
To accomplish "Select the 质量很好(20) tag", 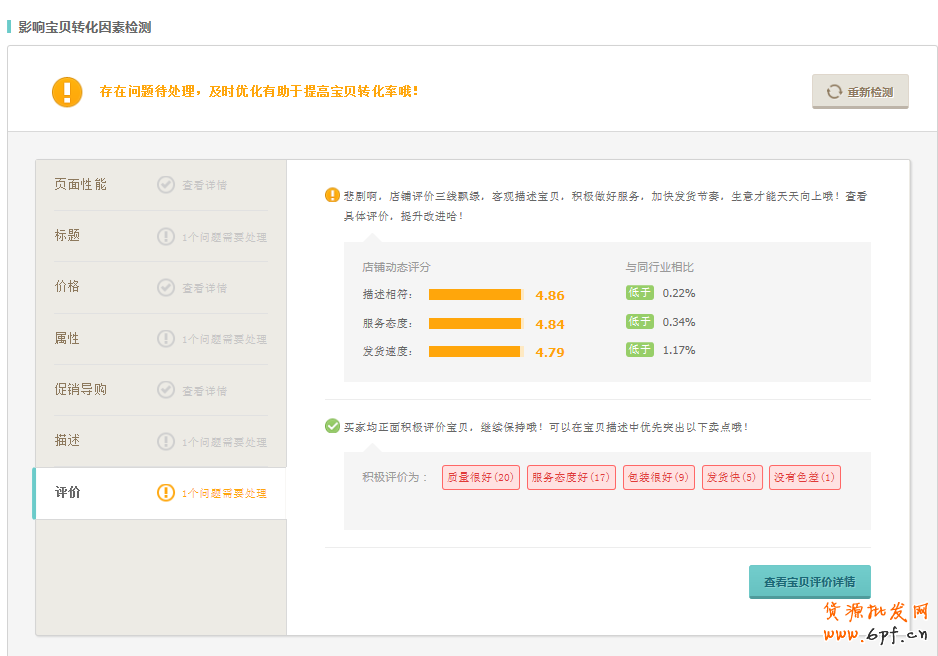I will coord(480,478).
